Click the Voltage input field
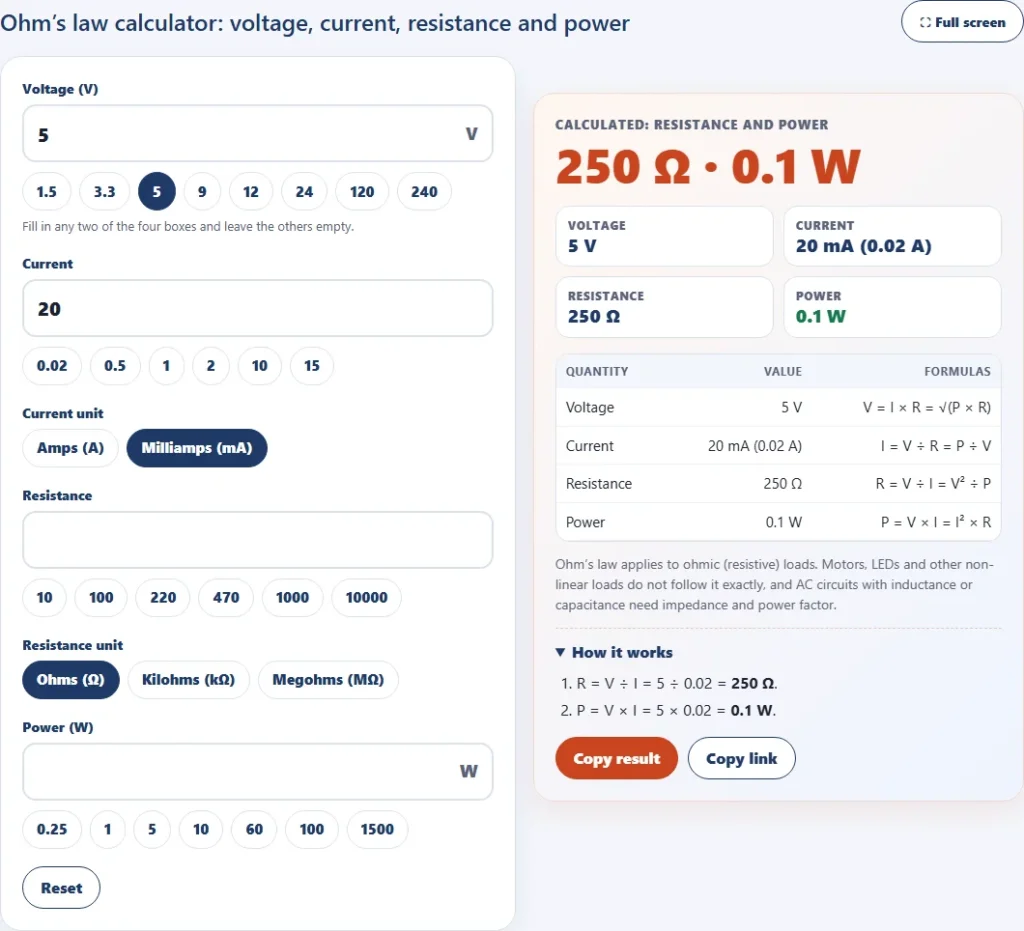 (x=257, y=134)
